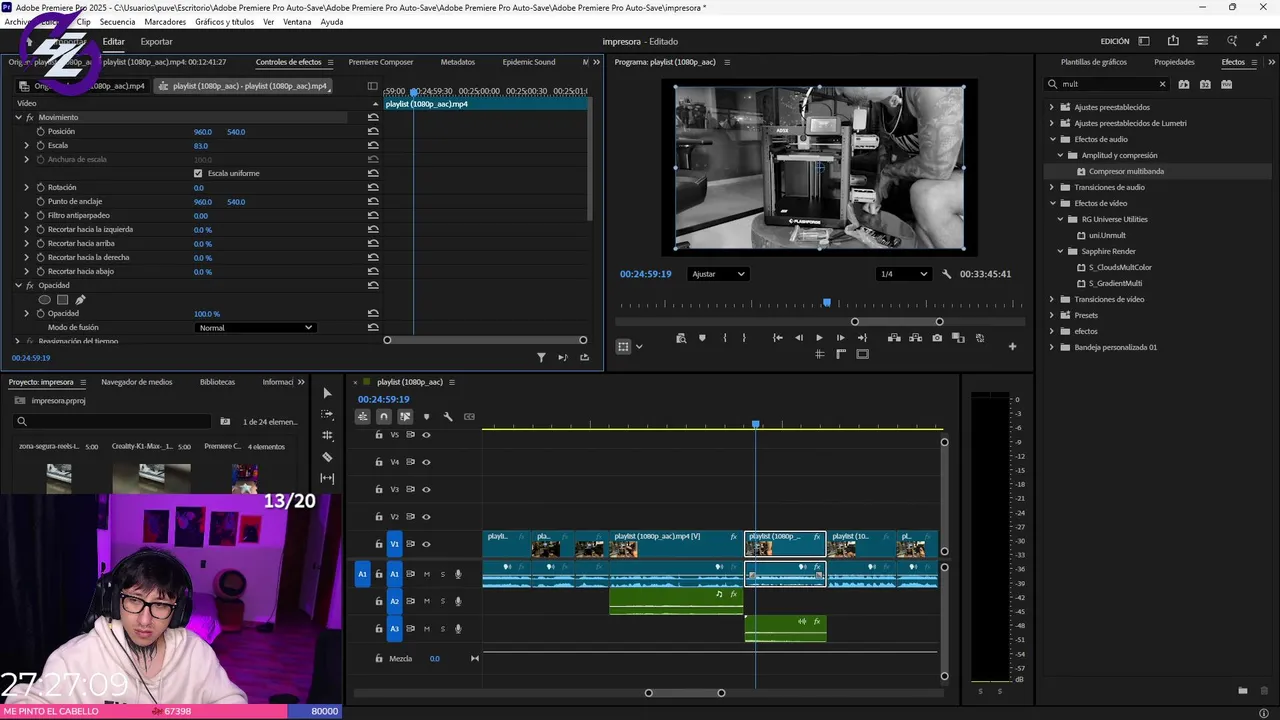Collapse the Opacidad effect group
This screenshot has width=1280, height=720.
[x=18, y=286]
